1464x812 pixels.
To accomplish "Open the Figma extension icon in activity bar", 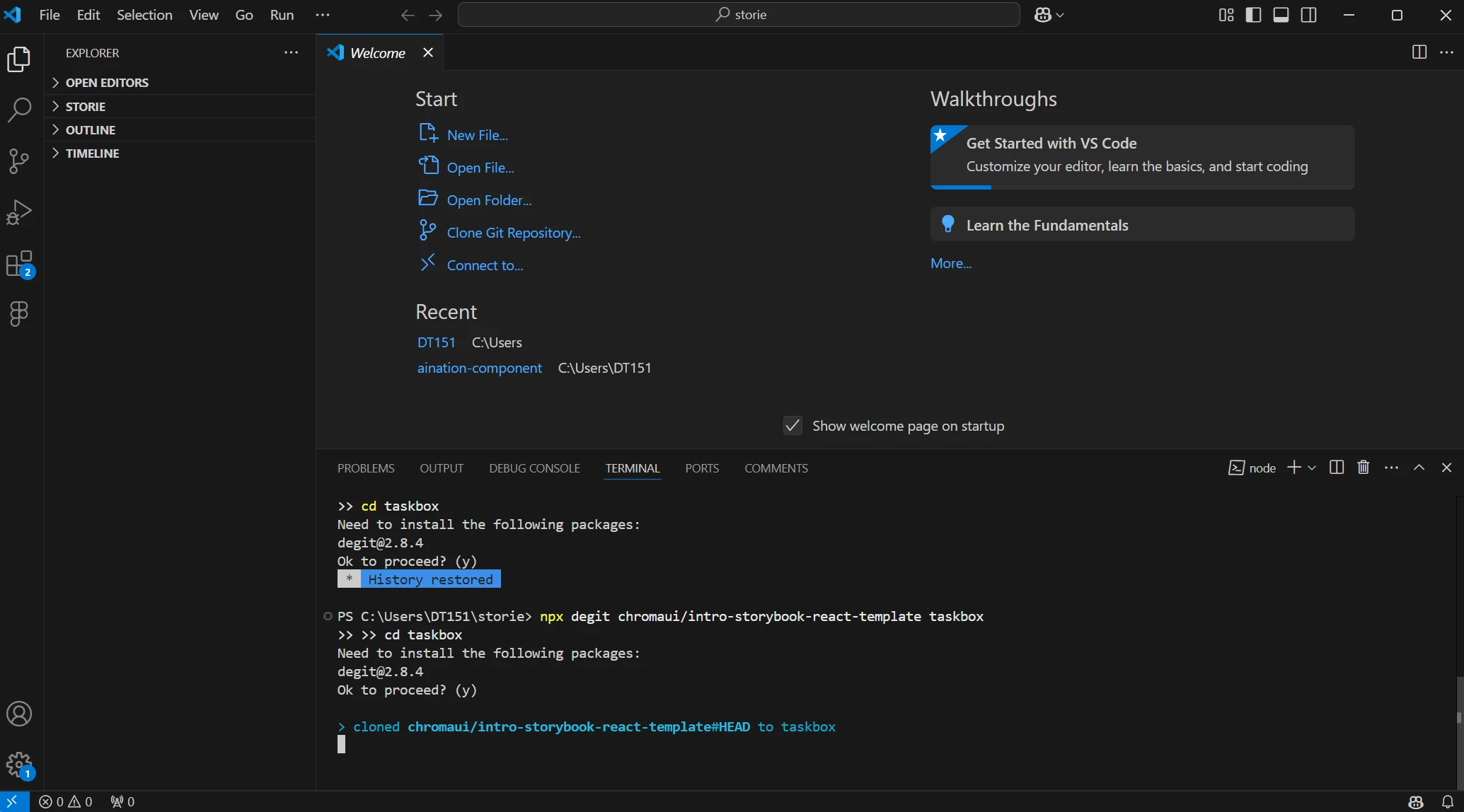I will coord(19,314).
